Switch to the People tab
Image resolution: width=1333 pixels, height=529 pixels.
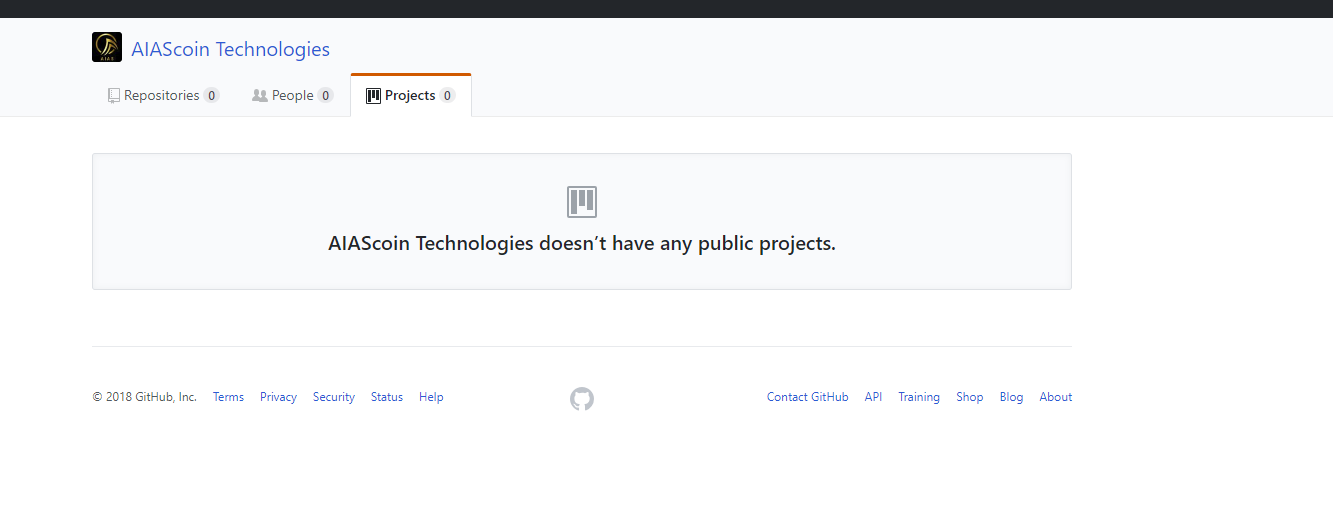coord(293,96)
